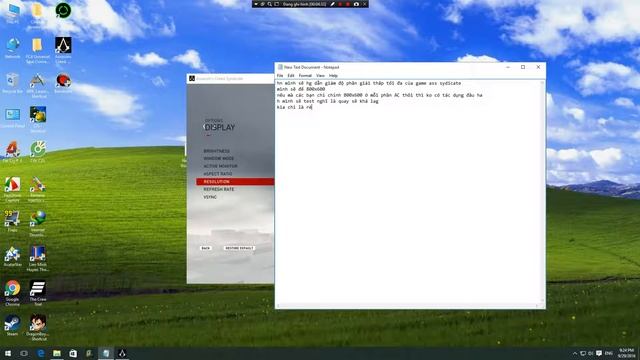The image size is (640, 360).
Task: Open the Liên Minh Huyền Thoại shortcut
Action: coord(38,258)
